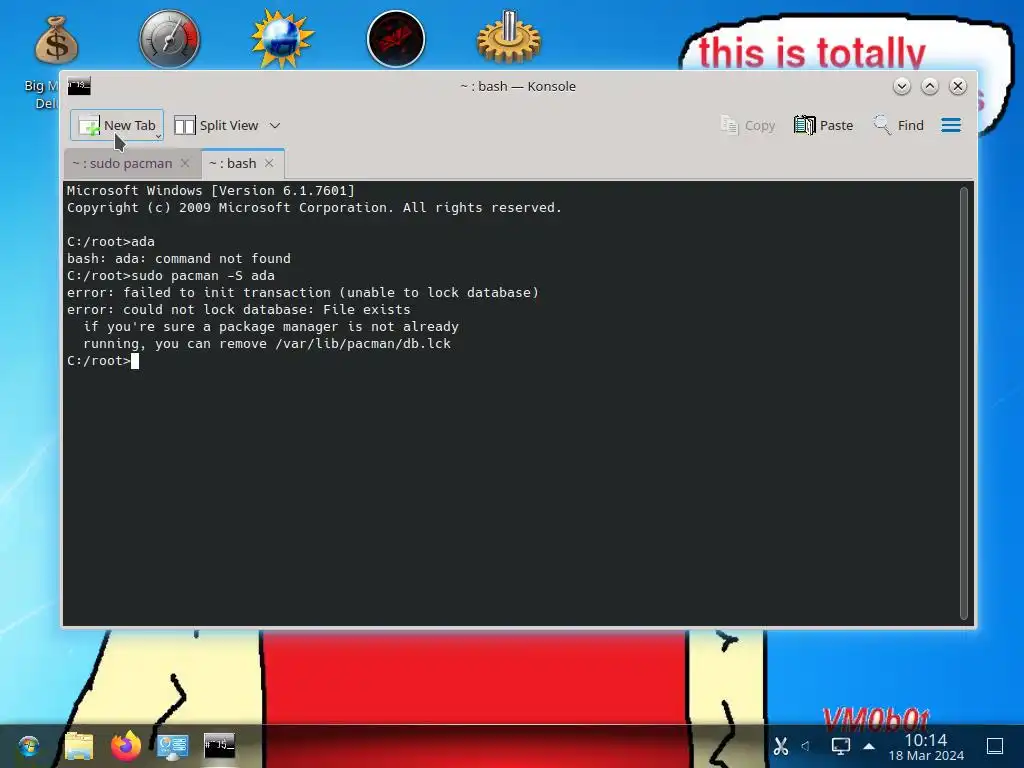This screenshot has width=1024, height=768.
Task: Expand the Split View chevron
Action: 275,125
